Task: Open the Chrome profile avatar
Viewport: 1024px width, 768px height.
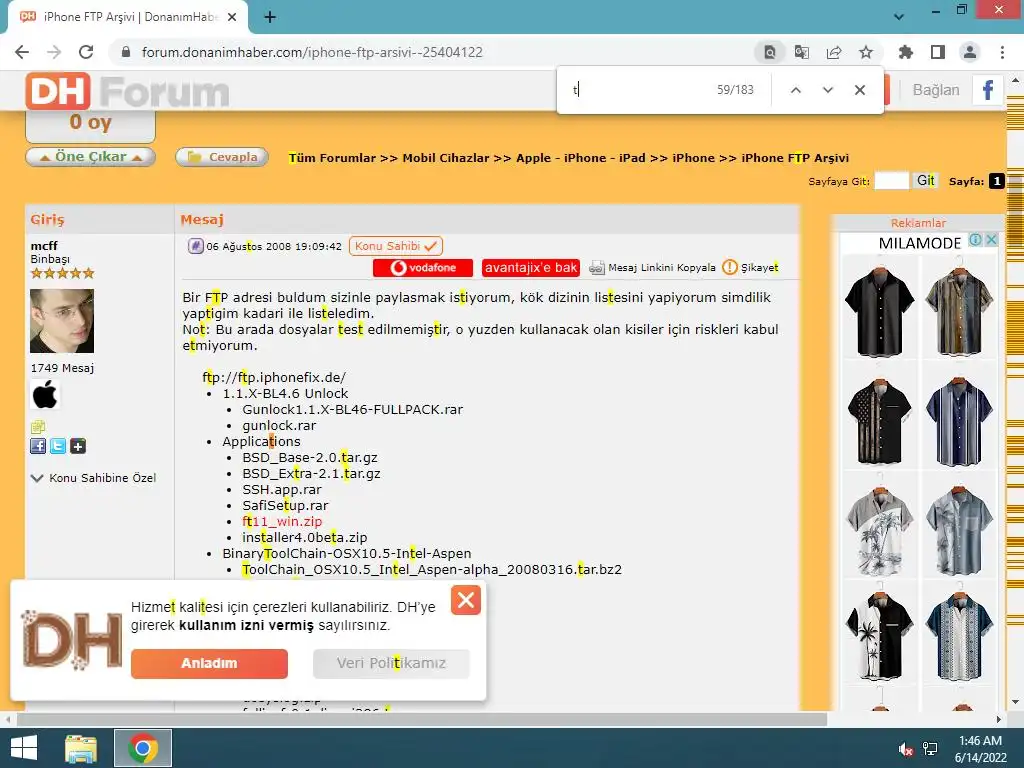Action: tap(970, 52)
